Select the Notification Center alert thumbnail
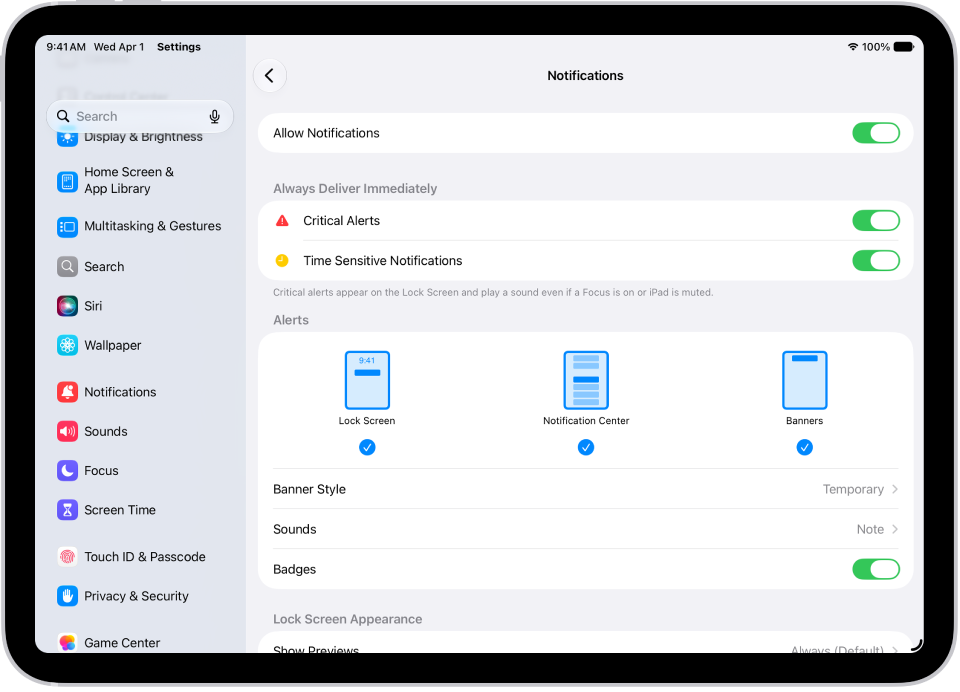The height and width of the screenshot is (692, 960). pyautogui.click(x=586, y=380)
